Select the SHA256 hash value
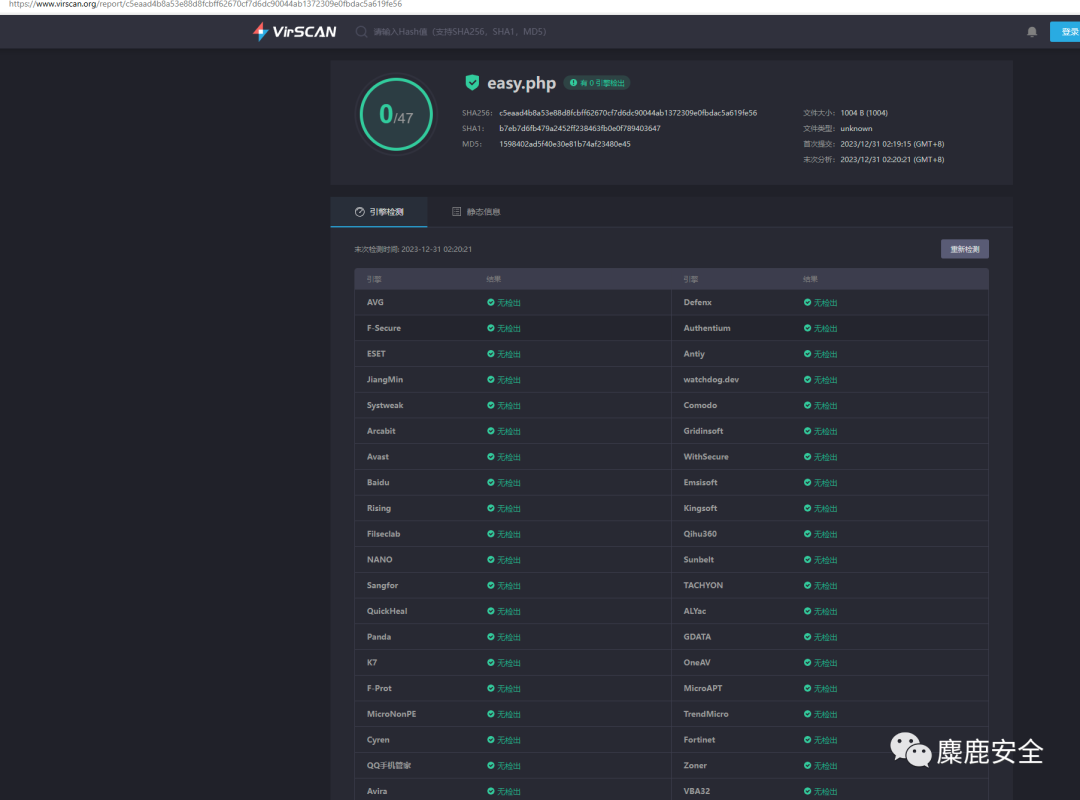1080x800 pixels. point(627,113)
